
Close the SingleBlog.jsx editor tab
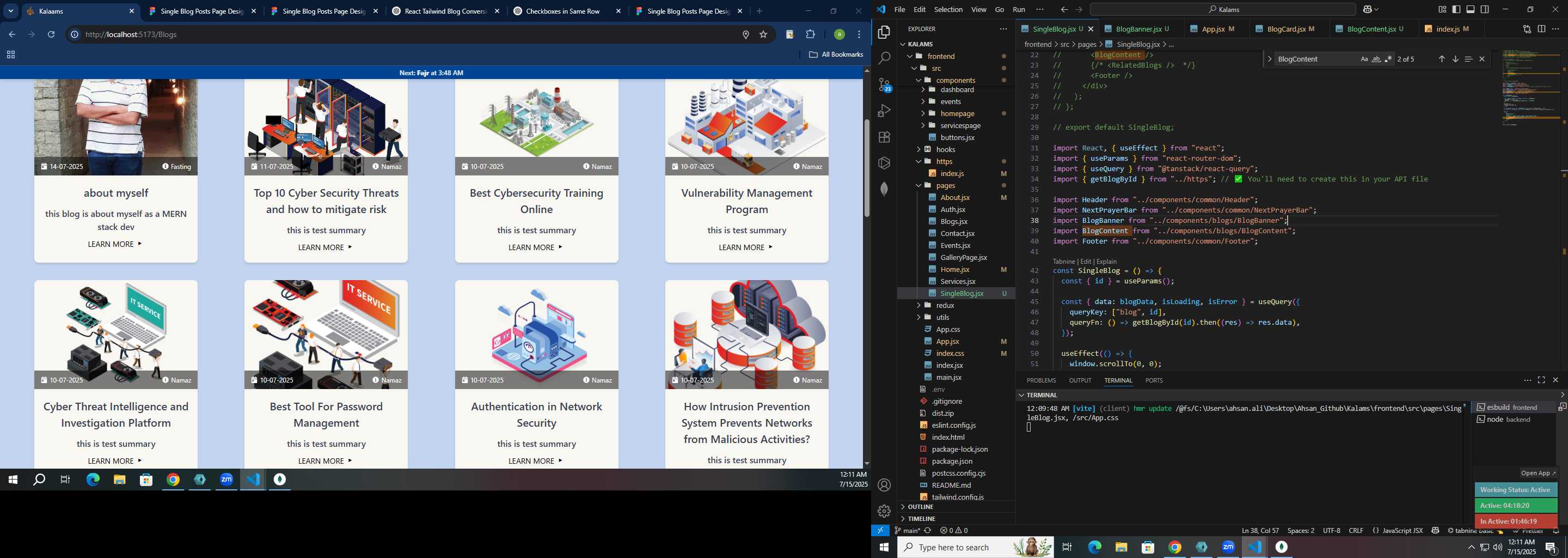click(1091, 29)
